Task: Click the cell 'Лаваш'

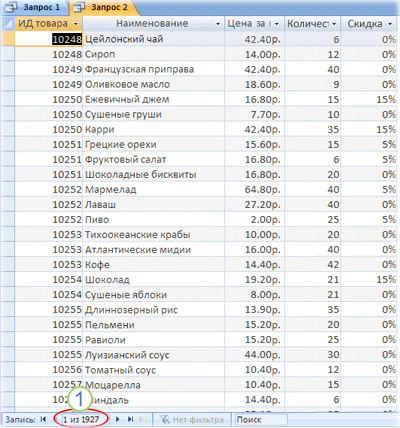Action: tap(153, 204)
